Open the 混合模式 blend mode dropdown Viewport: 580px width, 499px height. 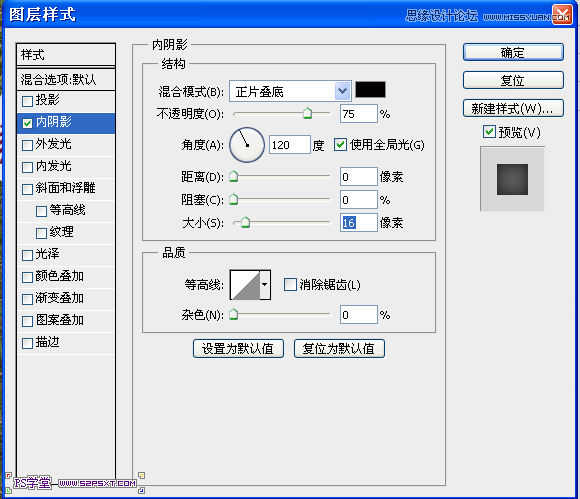tap(290, 91)
